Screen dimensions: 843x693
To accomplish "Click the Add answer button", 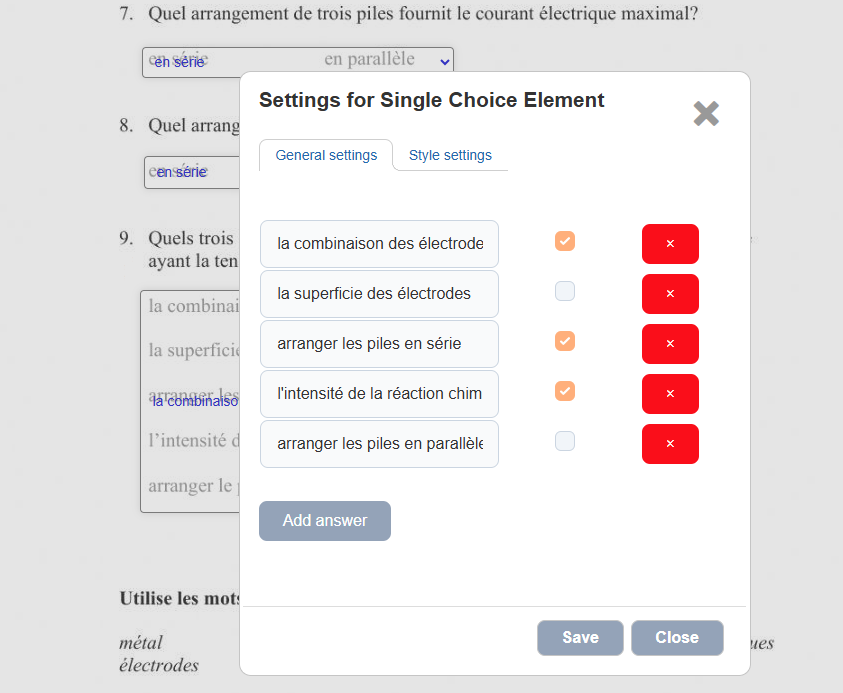I will tap(325, 521).
